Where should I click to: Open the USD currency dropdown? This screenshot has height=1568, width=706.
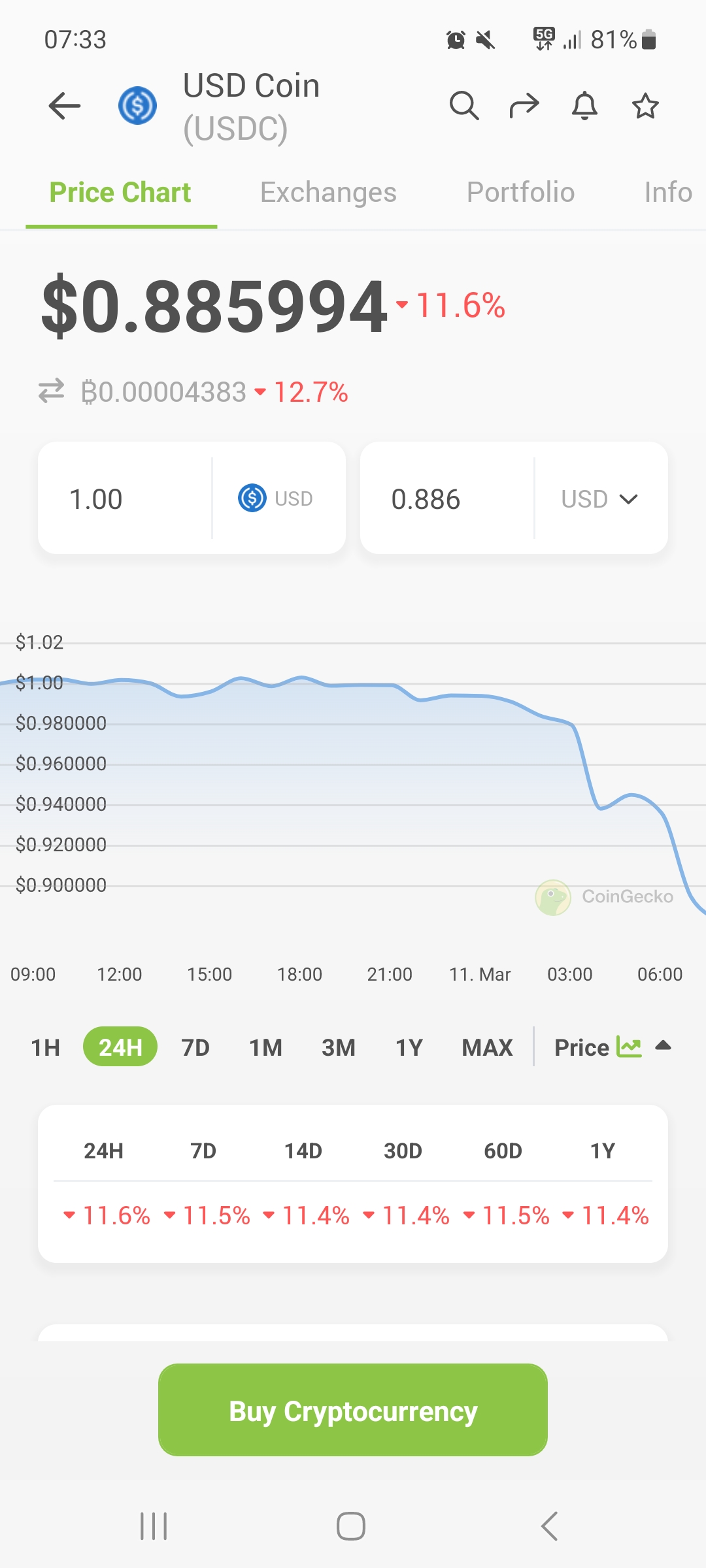point(600,499)
